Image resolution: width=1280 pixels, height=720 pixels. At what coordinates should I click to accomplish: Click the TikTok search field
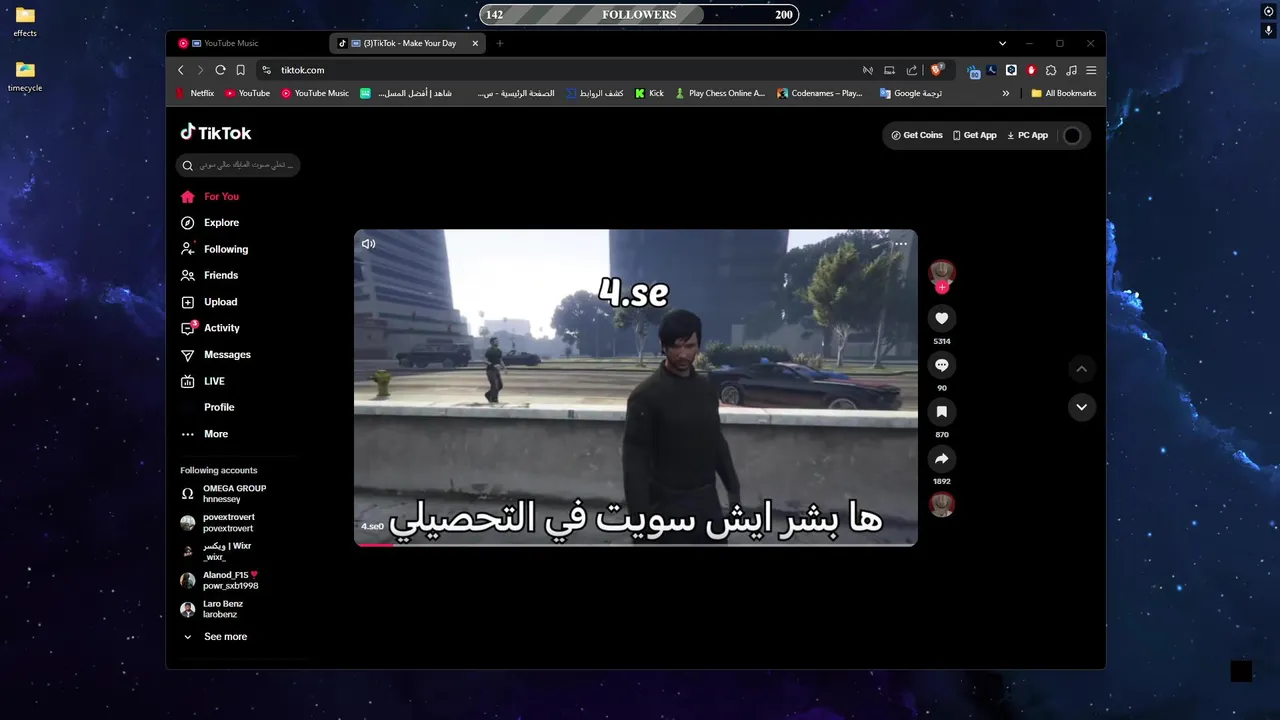238,165
